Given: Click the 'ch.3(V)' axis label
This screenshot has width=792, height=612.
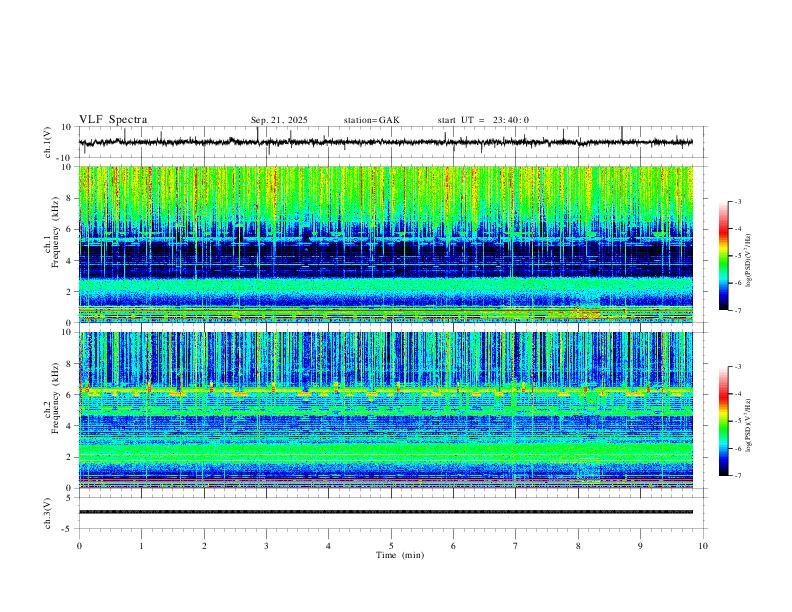Looking at the screenshot, I should [48, 513].
